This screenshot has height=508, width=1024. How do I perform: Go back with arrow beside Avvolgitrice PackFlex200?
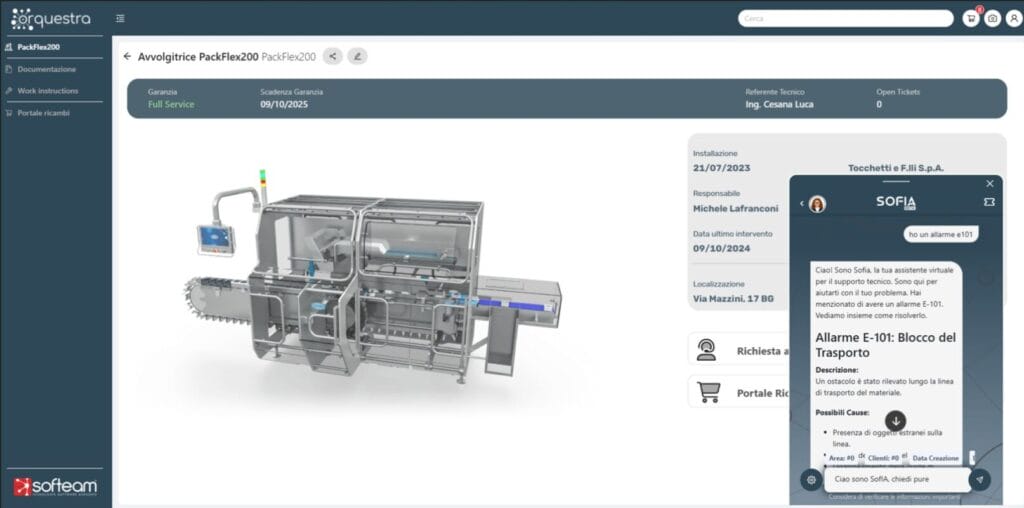point(127,56)
